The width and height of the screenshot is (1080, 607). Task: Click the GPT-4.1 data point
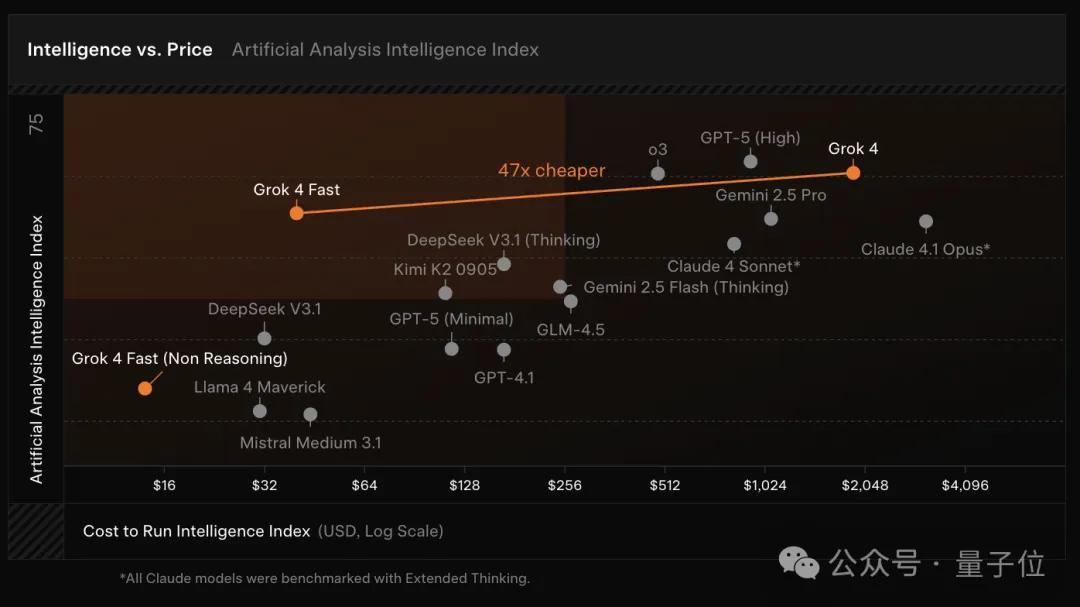click(503, 350)
